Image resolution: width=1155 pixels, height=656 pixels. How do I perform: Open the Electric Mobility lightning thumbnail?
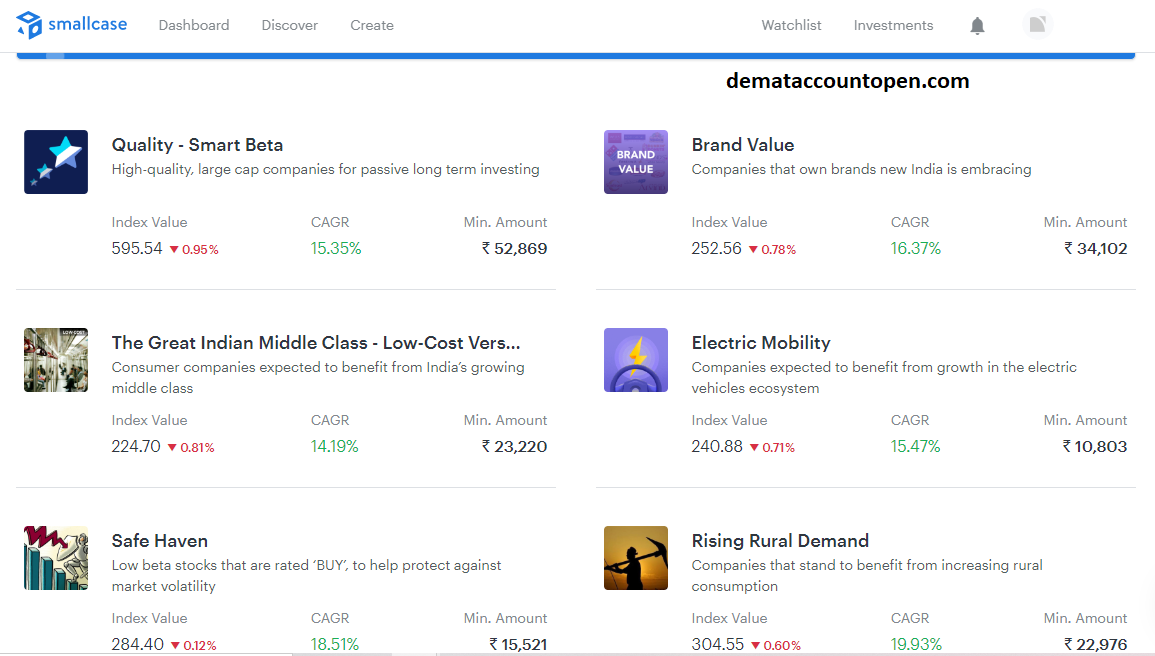636,360
